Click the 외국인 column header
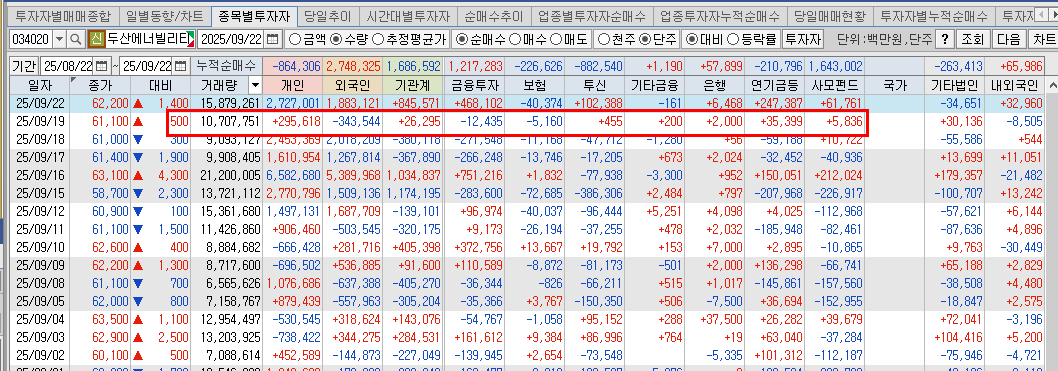 353,85
